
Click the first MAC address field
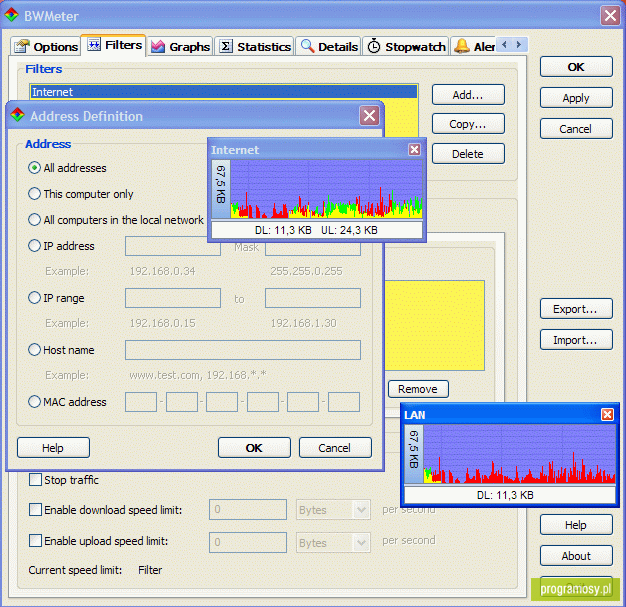click(x=141, y=402)
